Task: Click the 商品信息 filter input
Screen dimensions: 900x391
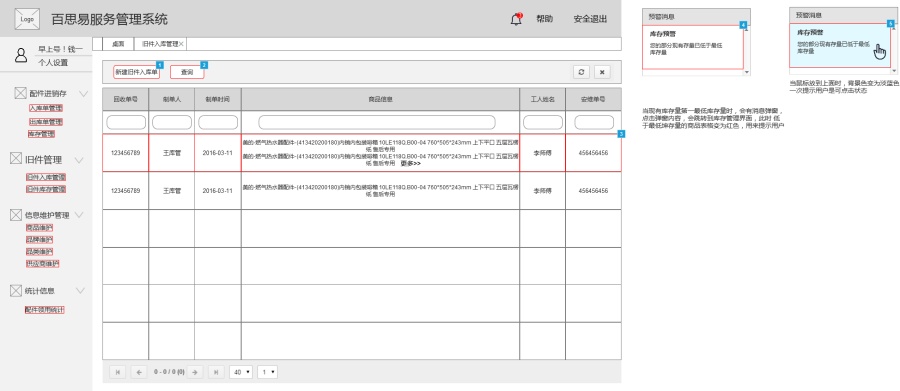Action: point(377,122)
